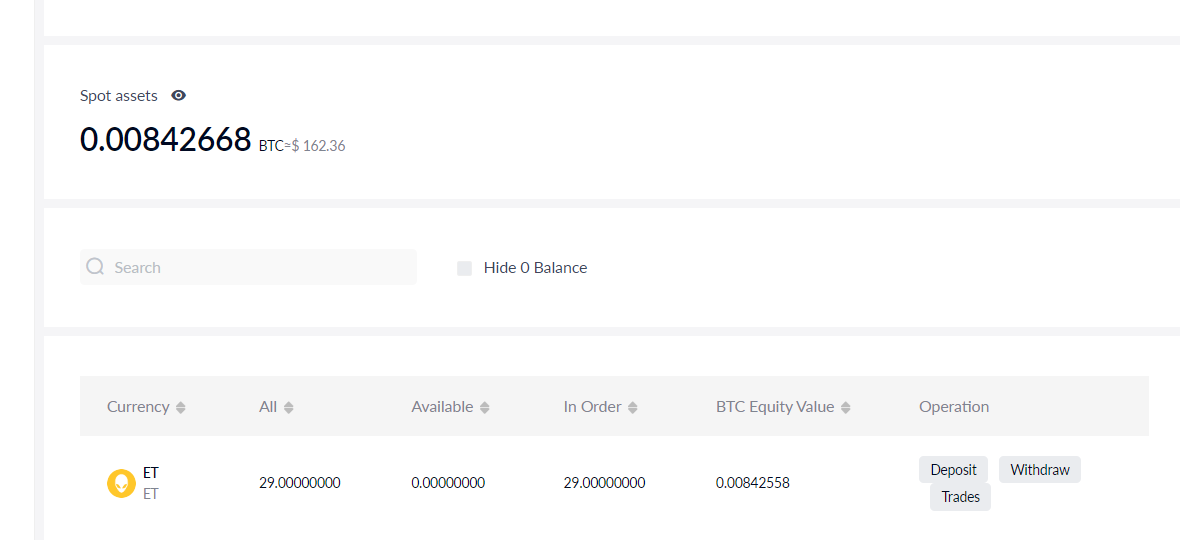This screenshot has width=1180, height=540.
Task: Toggle the Spot assets visibility eye icon
Action: pos(179,96)
